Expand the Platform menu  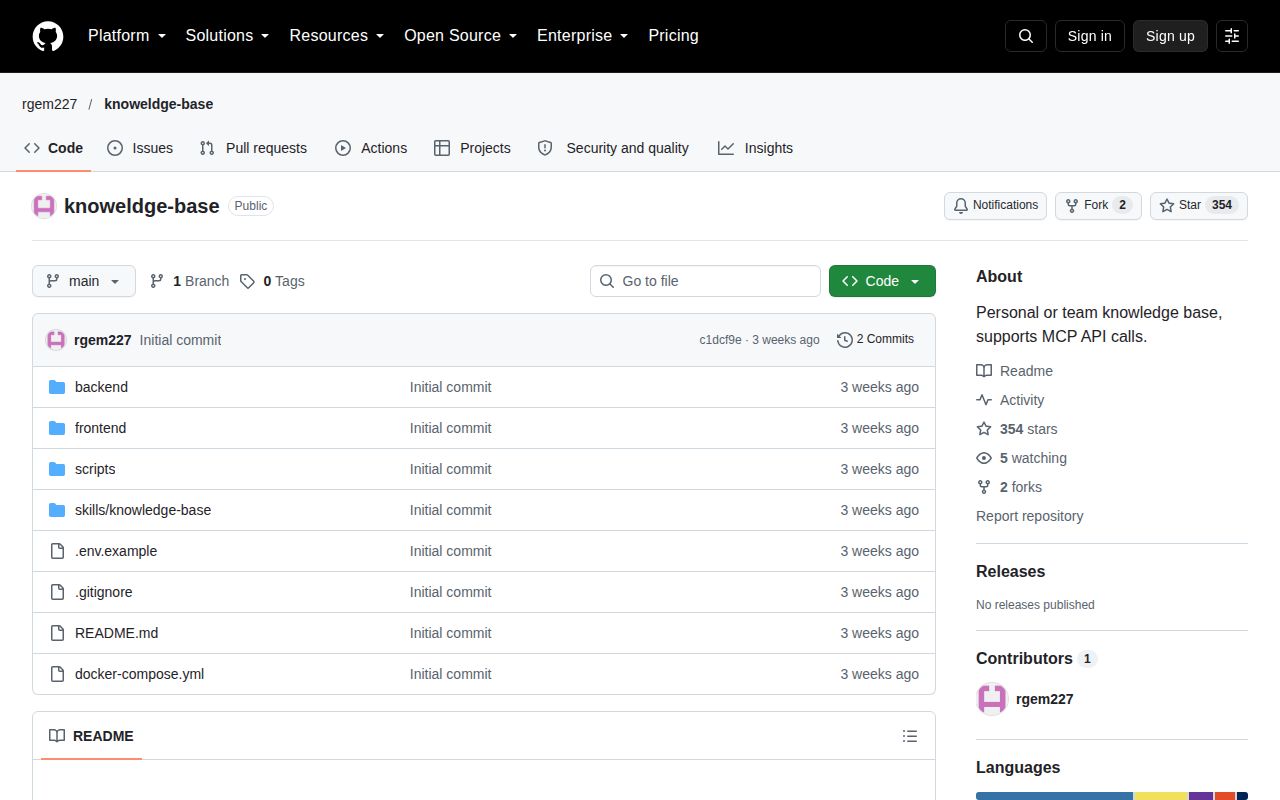127,36
